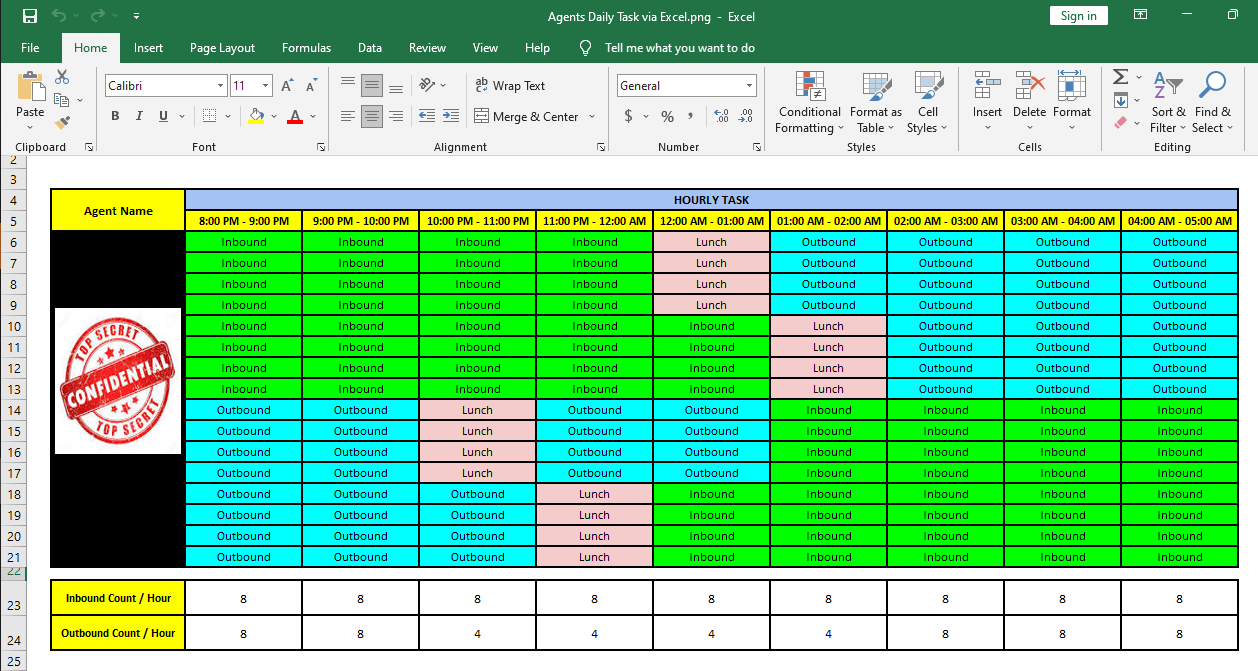Toggle Align Right icon

point(395,116)
